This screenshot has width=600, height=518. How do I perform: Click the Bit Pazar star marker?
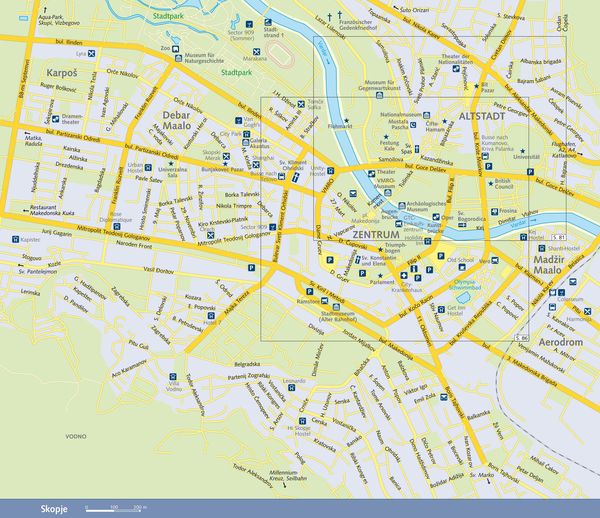476,86
